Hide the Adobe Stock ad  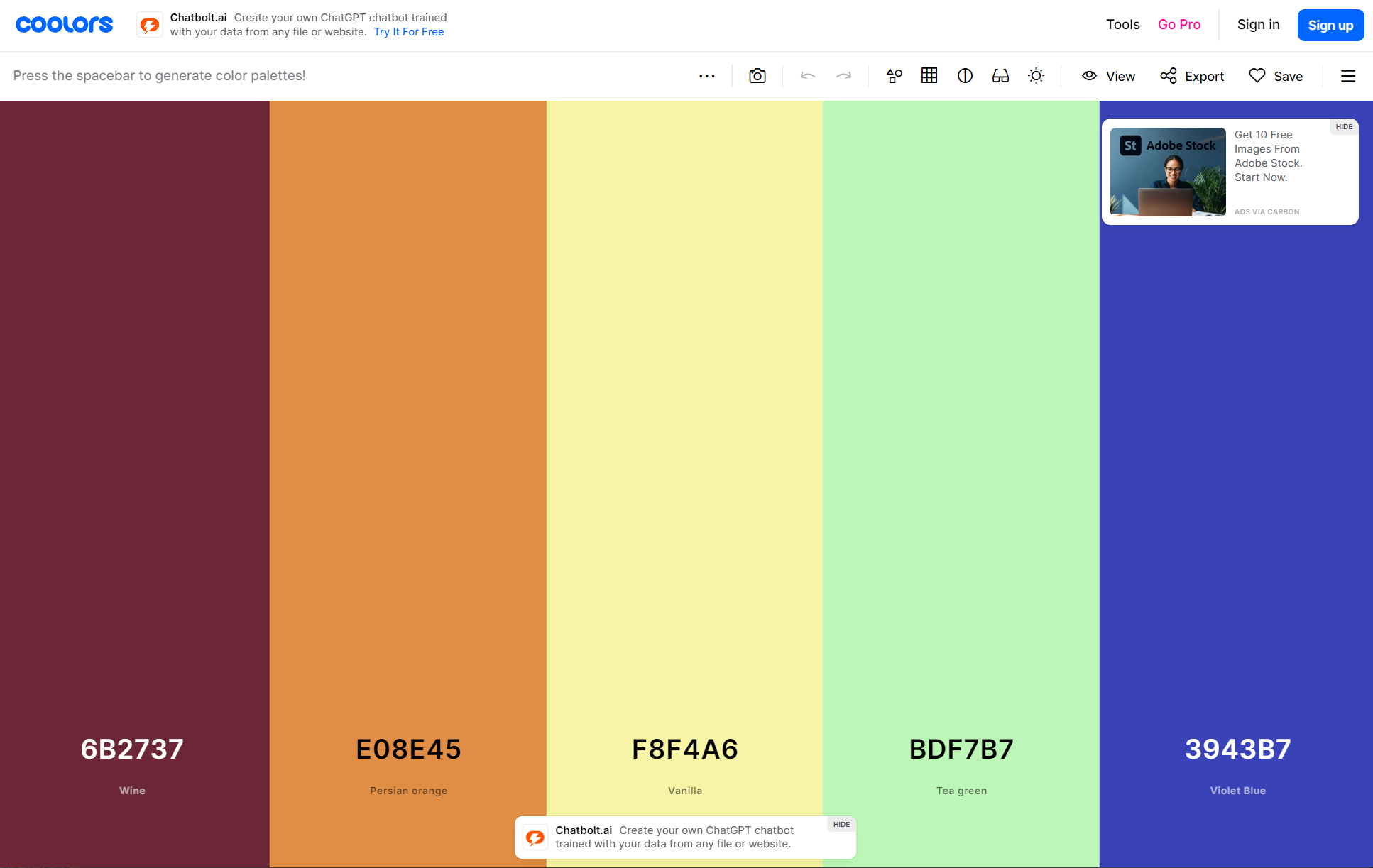click(x=1343, y=127)
